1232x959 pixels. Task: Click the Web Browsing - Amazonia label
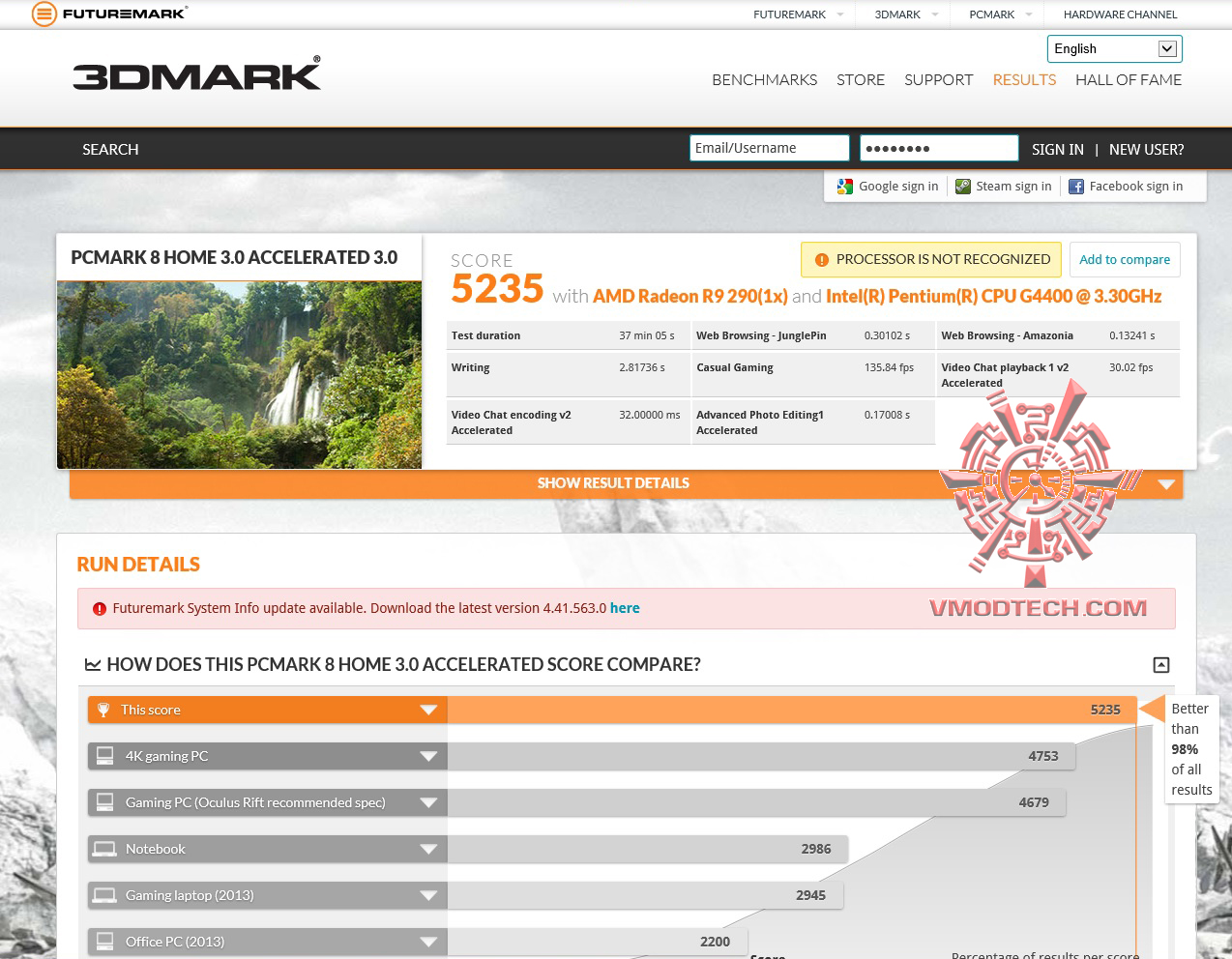coord(1007,336)
